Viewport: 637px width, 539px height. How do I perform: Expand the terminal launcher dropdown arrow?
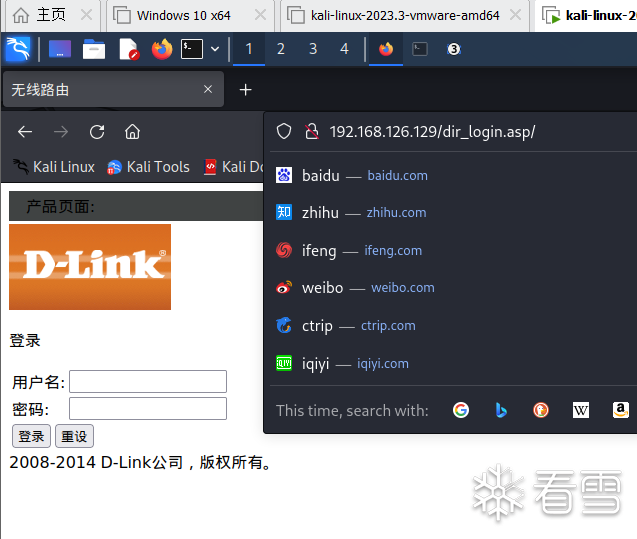(215, 49)
